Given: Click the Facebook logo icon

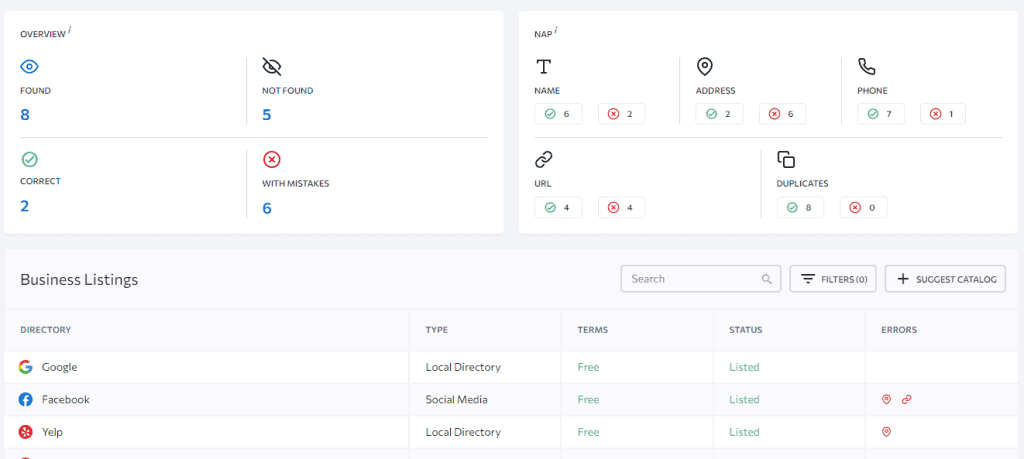Looking at the screenshot, I should tap(25, 400).
